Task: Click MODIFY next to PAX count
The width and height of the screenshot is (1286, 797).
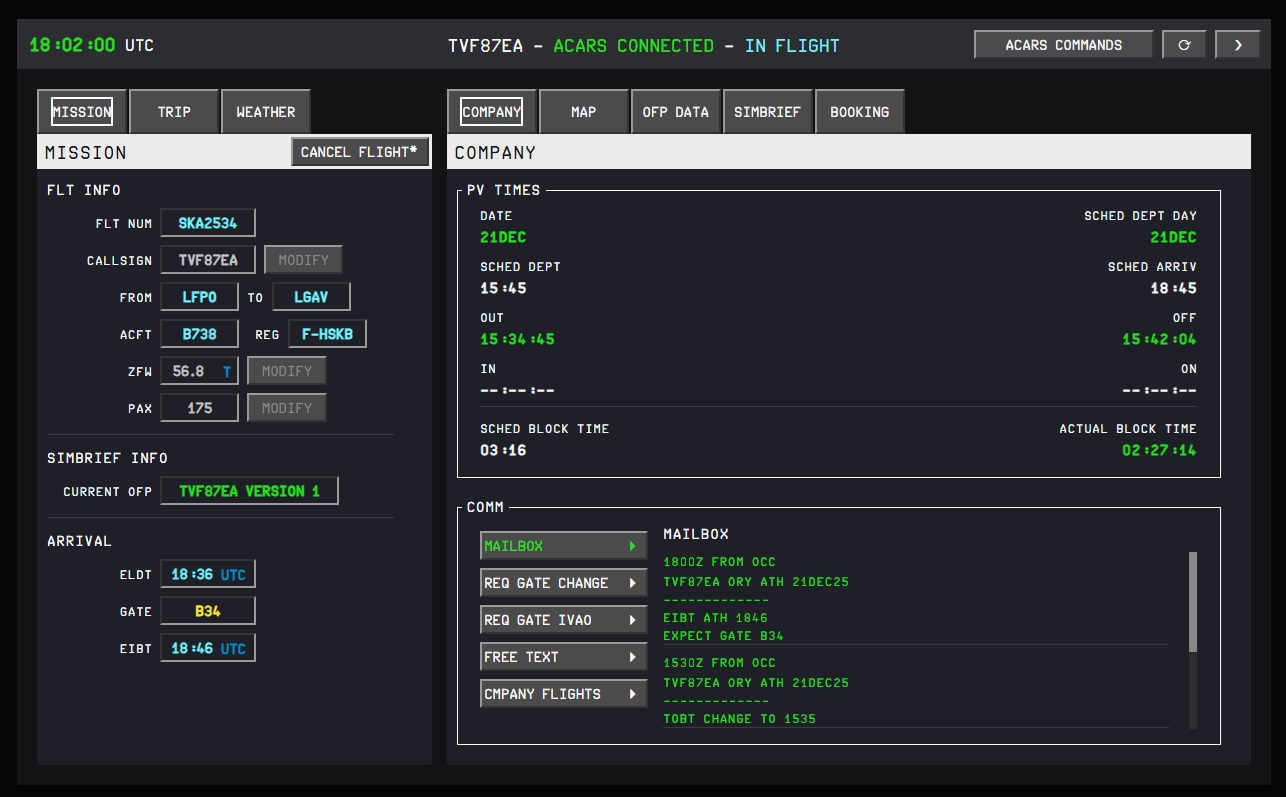Action: [x=287, y=408]
